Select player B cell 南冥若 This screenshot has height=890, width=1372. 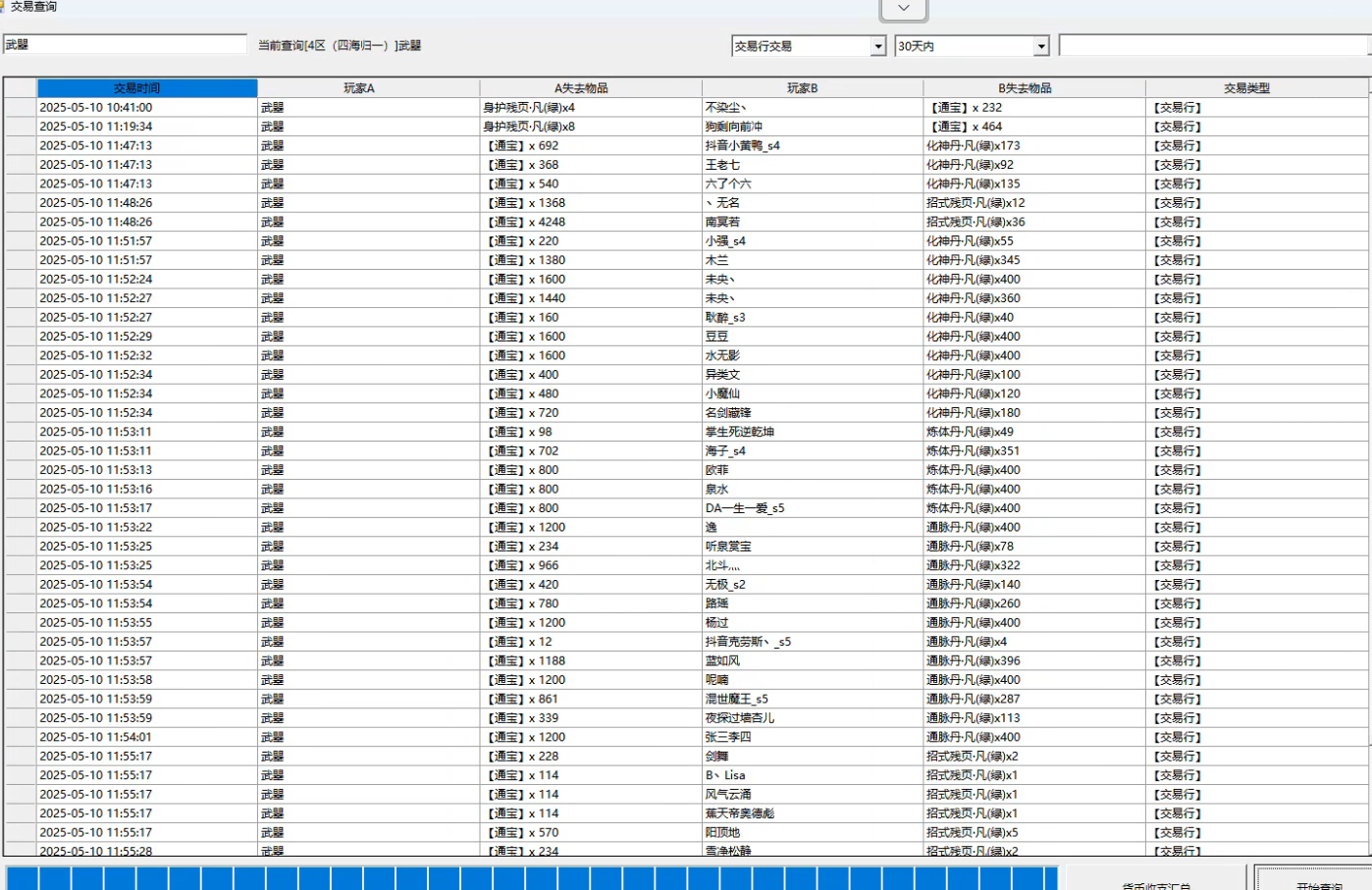[813, 222]
